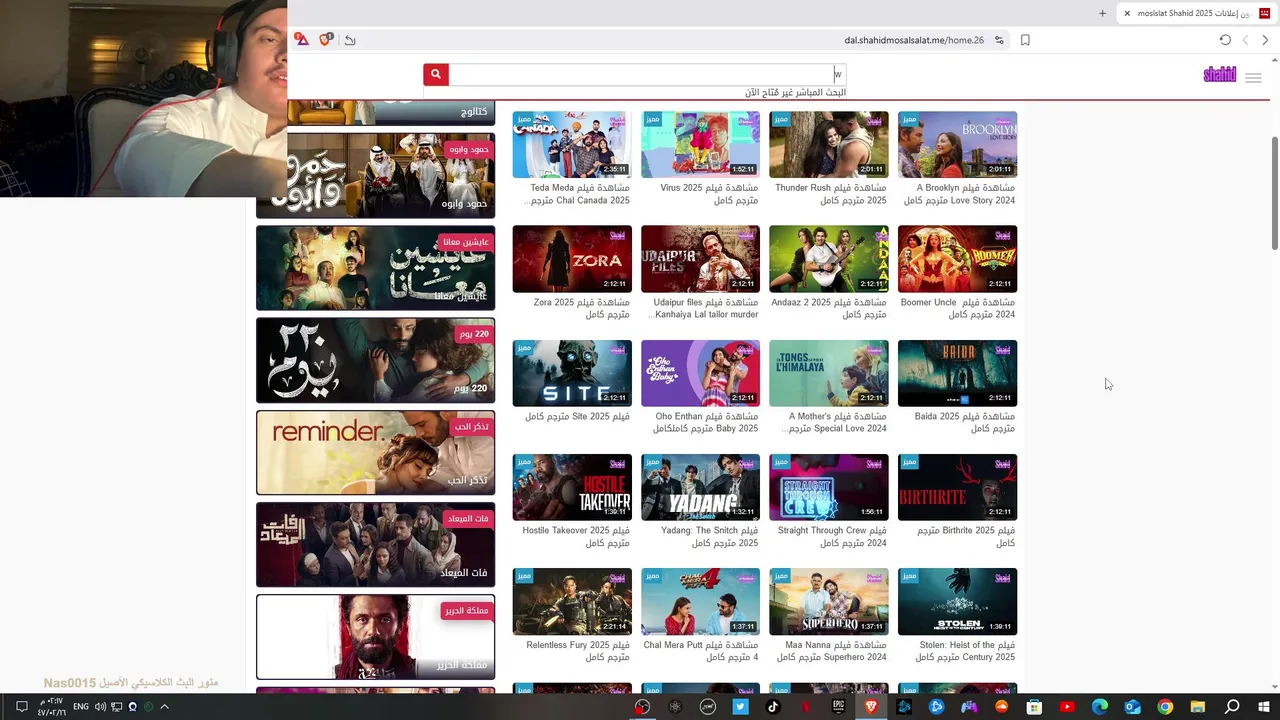Open Stolen: Heist of the Century thumbnail
This screenshot has height=720, width=1280.
tap(957, 601)
